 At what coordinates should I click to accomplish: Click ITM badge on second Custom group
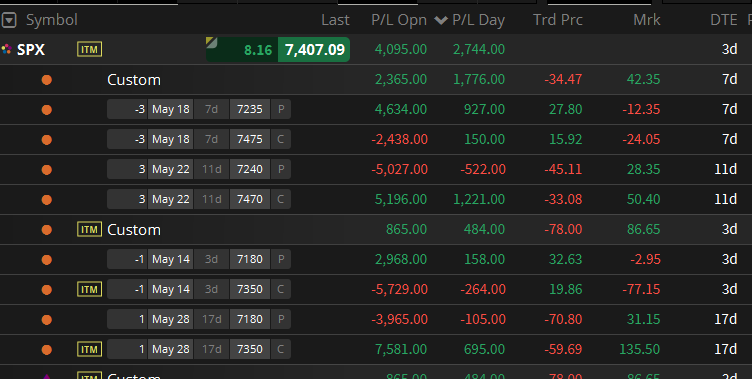(90, 229)
